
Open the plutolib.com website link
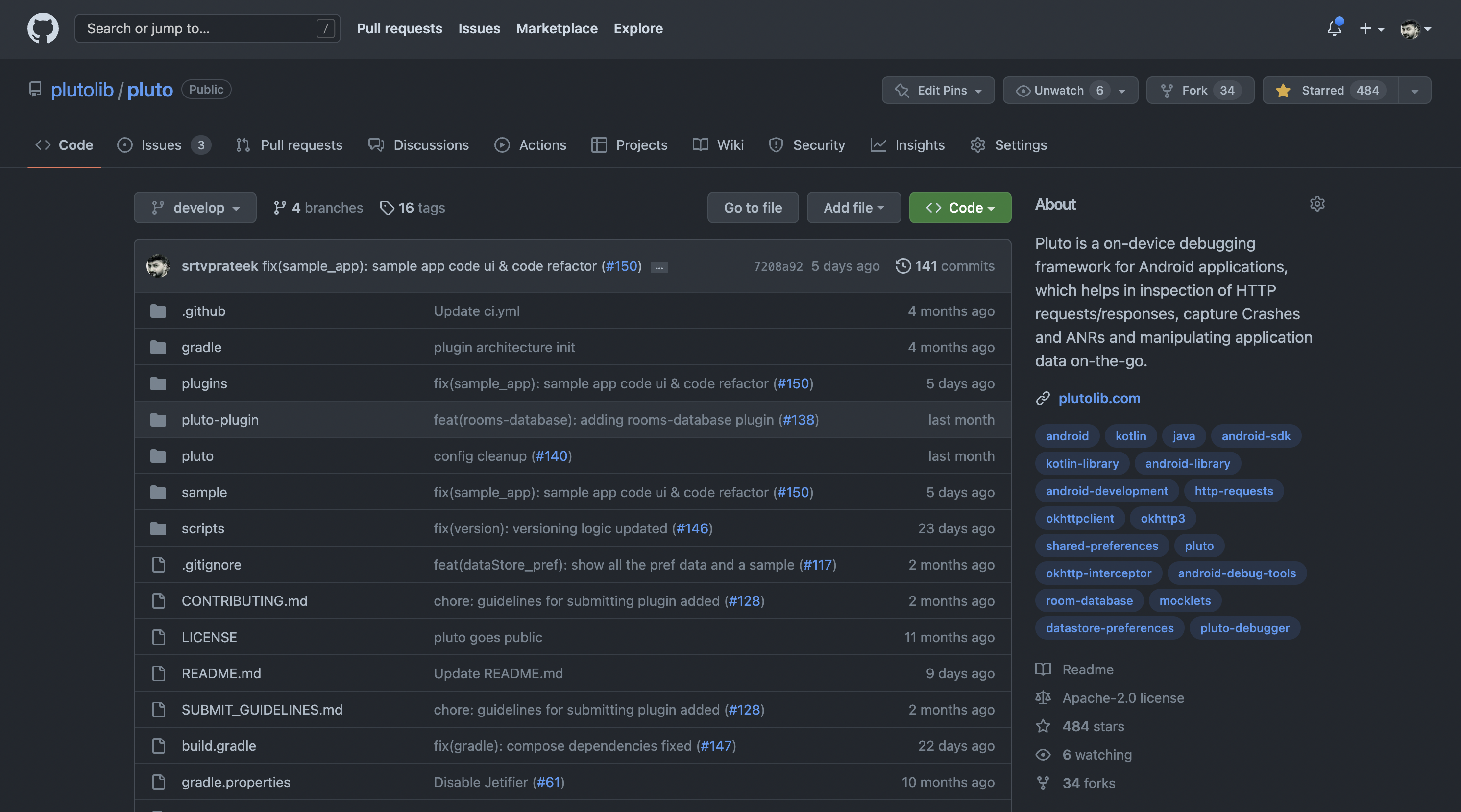(1098, 399)
